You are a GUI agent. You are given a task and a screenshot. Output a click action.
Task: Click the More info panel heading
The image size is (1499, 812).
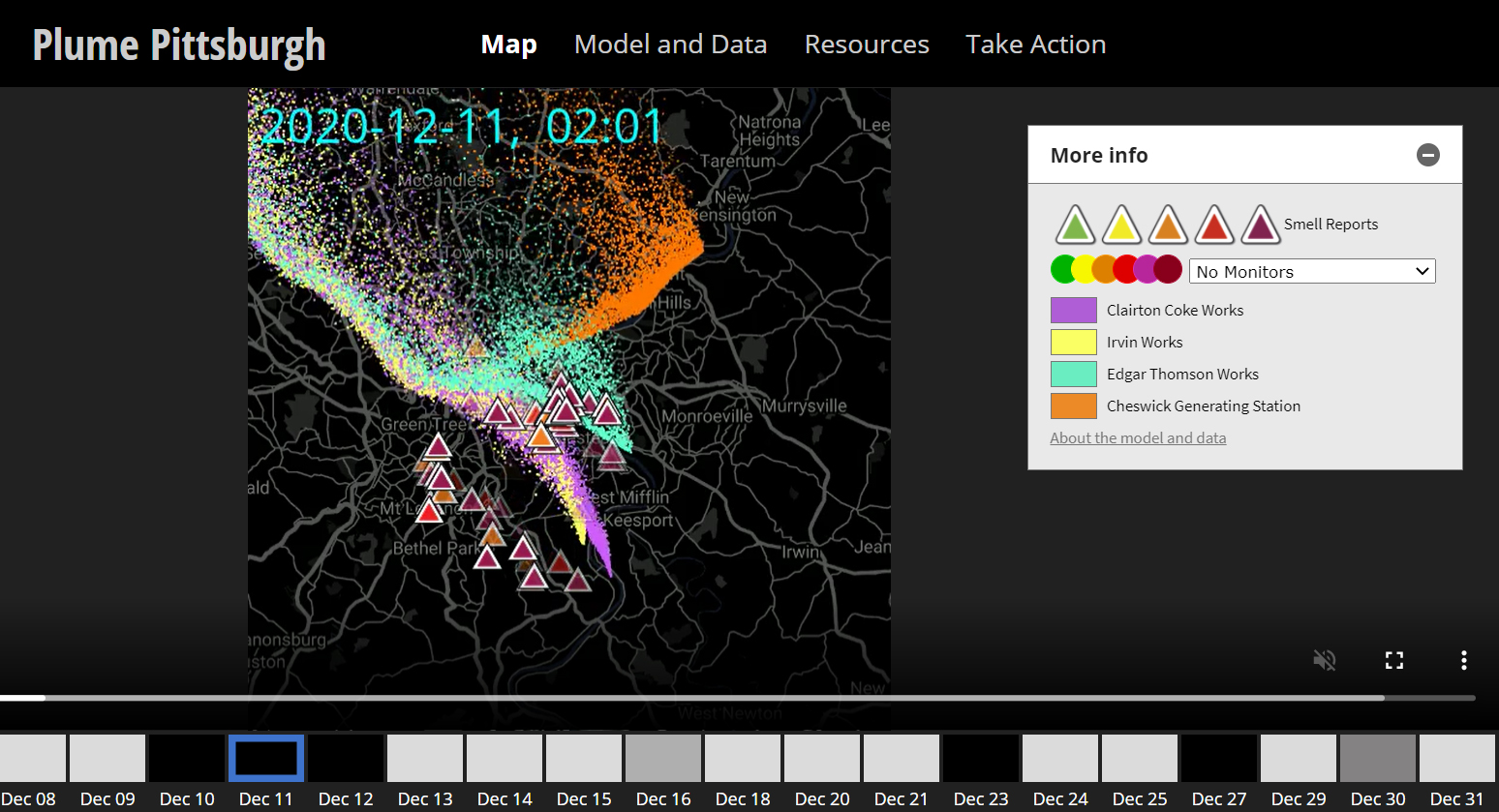1099,155
